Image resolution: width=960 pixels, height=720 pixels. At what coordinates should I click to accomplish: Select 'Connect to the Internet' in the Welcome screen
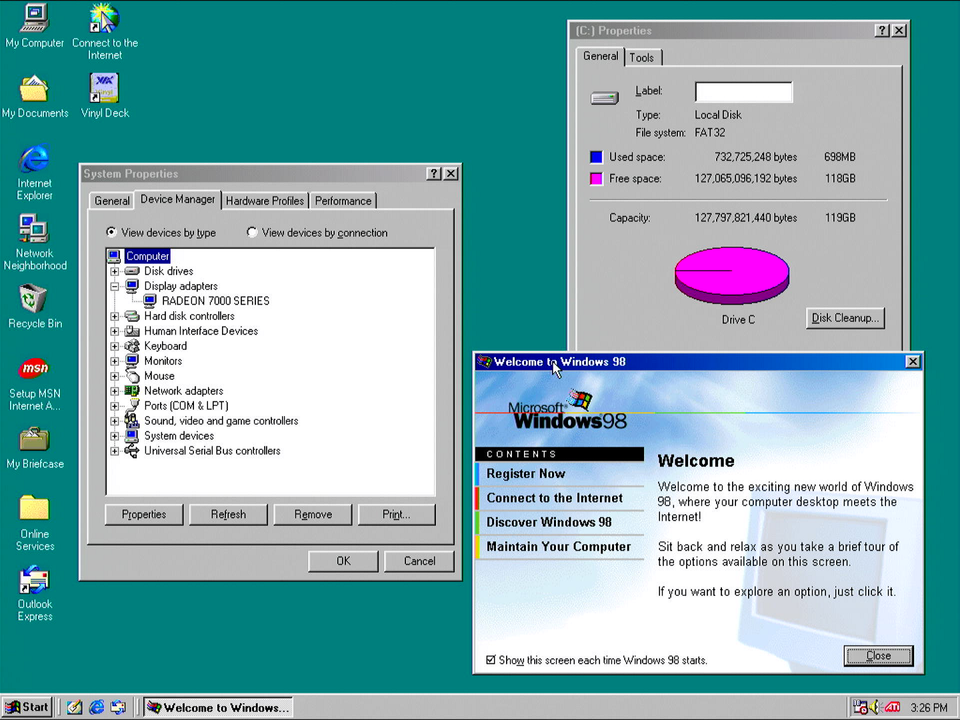(x=554, y=498)
